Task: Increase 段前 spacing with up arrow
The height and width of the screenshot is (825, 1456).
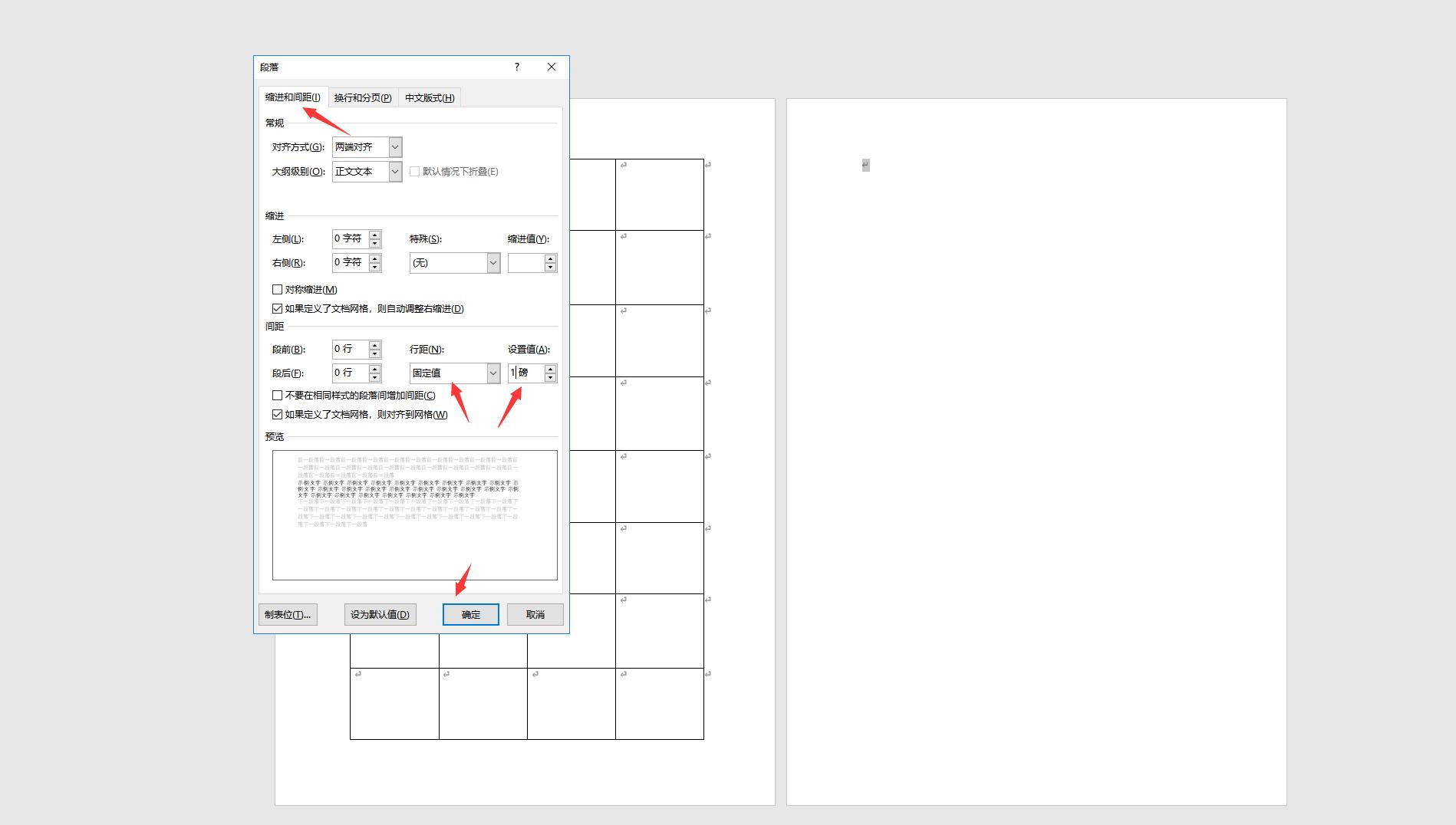Action: [374, 345]
